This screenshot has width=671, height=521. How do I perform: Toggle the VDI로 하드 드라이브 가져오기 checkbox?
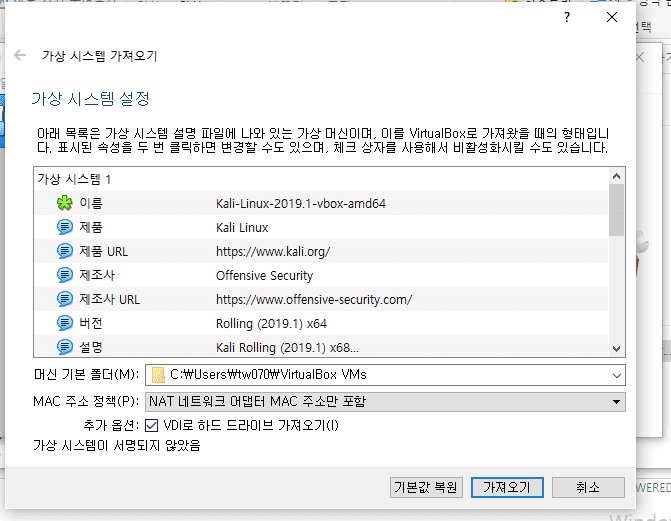[151, 426]
